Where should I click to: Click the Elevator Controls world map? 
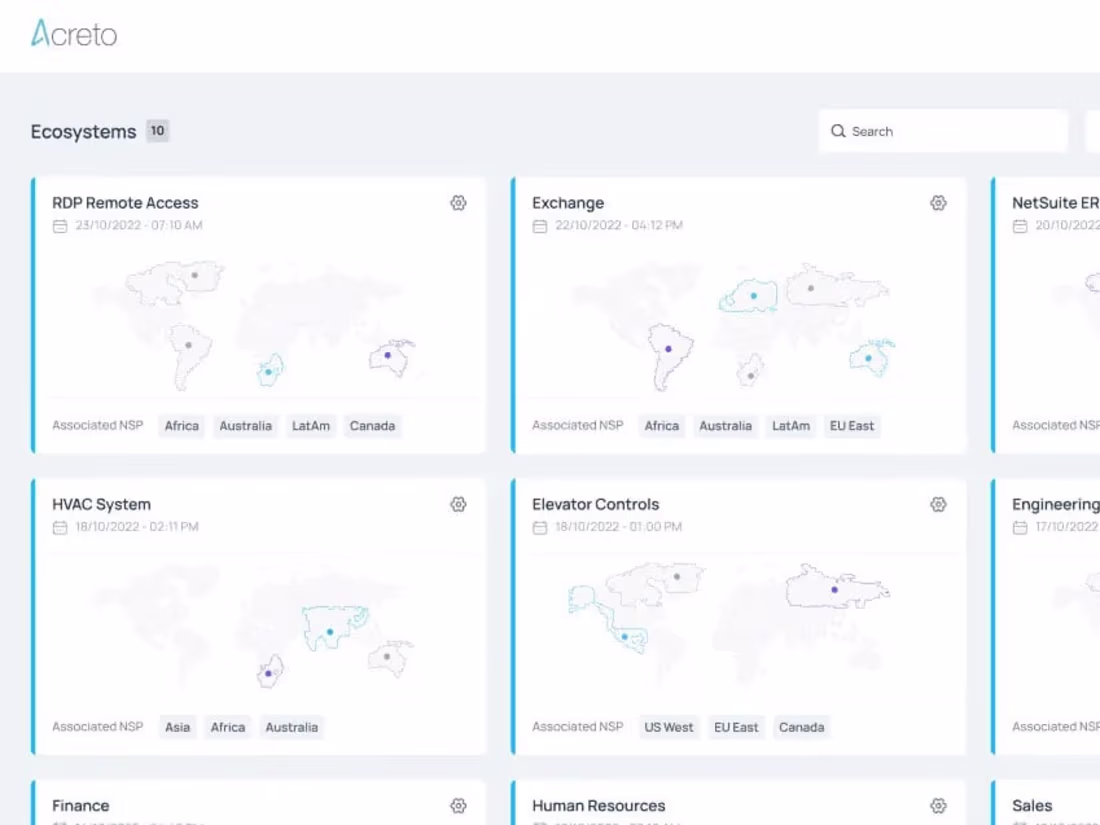click(x=730, y=624)
